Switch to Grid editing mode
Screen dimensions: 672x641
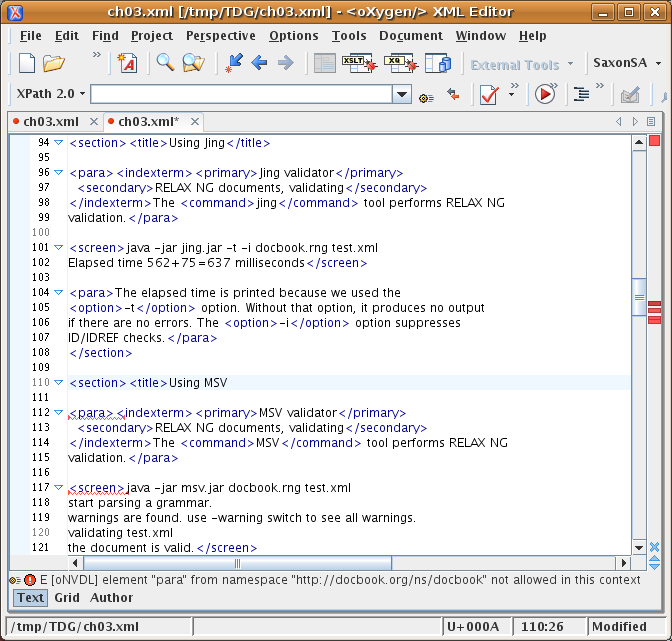coord(67,598)
